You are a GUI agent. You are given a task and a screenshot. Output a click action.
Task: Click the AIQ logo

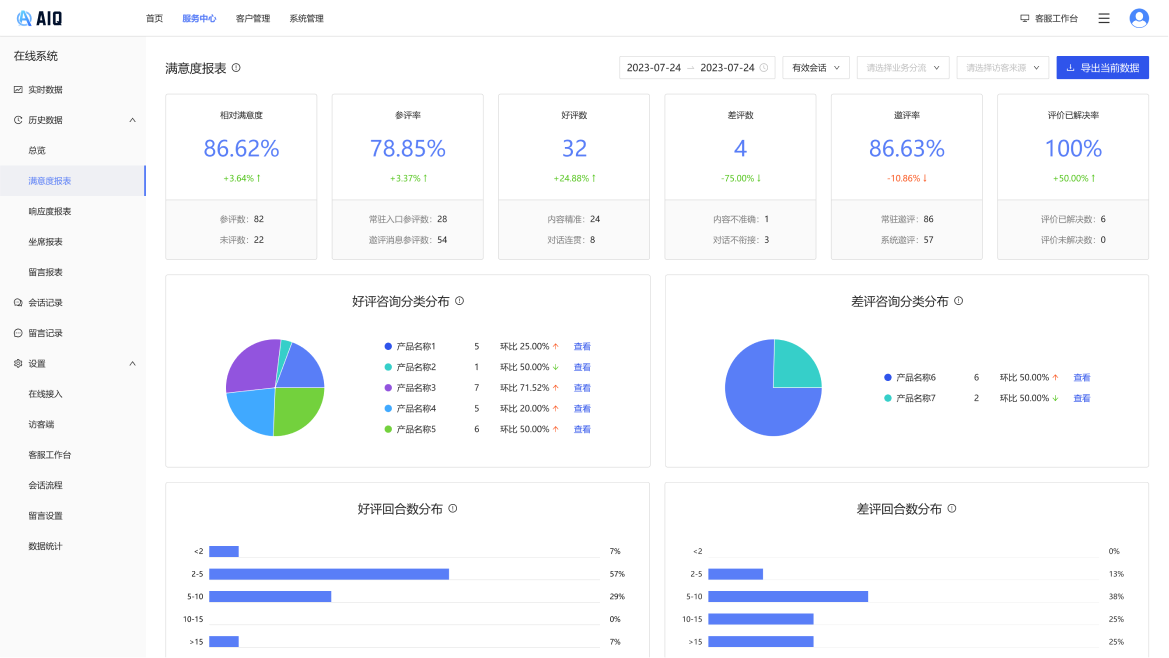(x=40, y=18)
